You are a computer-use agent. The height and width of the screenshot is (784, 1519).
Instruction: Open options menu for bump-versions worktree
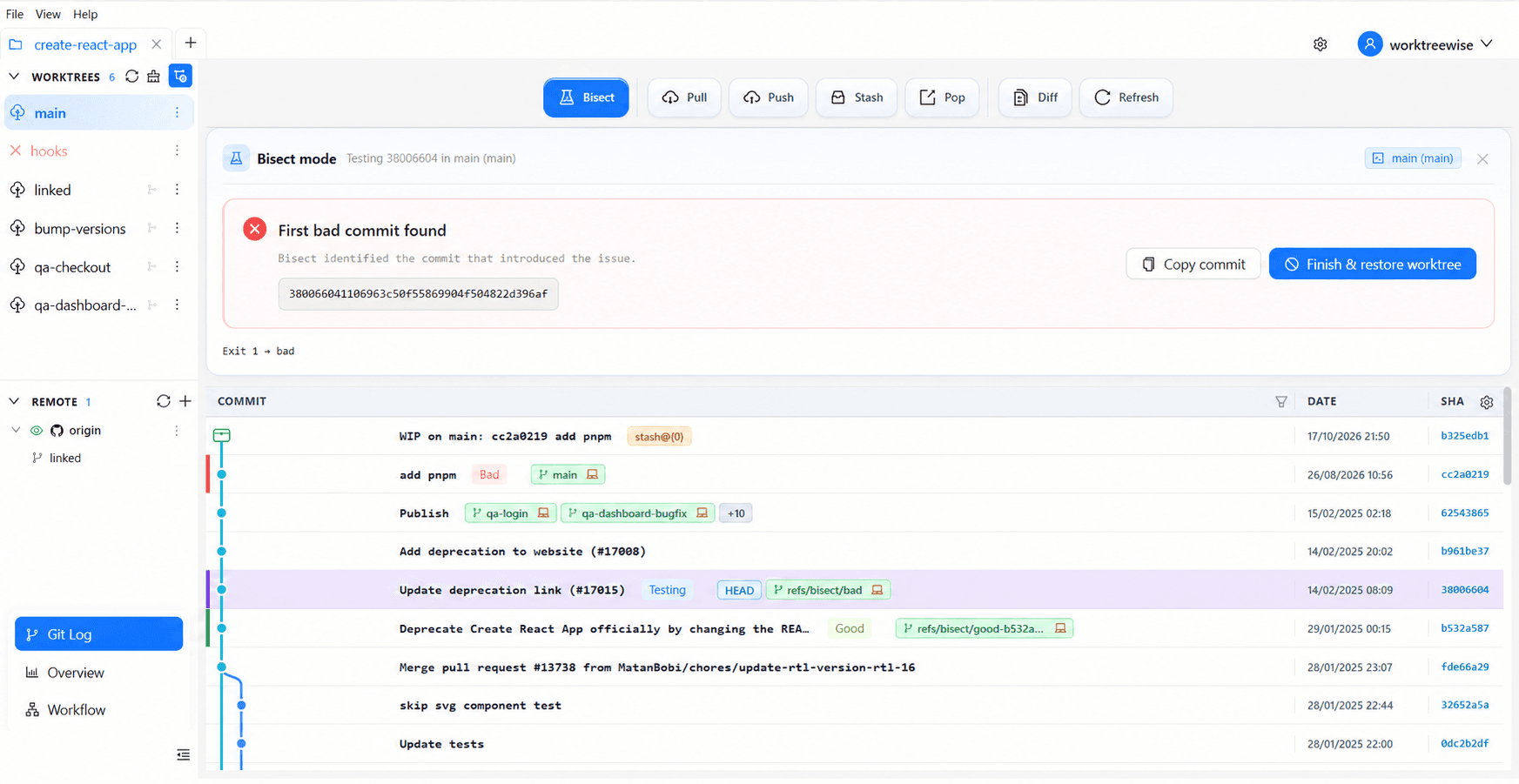[177, 228]
